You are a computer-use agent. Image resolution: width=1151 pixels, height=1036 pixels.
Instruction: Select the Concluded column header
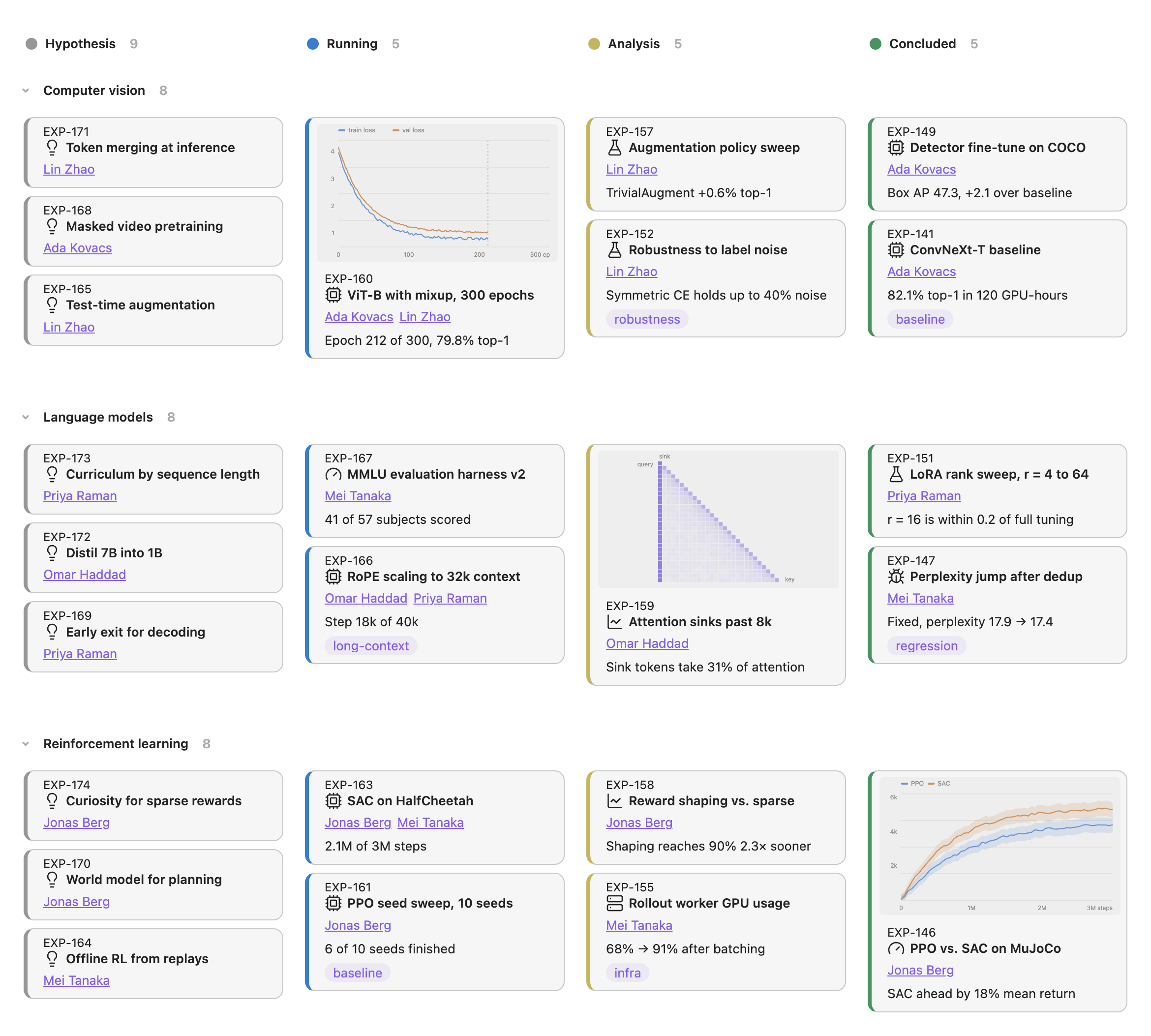pos(922,44)
